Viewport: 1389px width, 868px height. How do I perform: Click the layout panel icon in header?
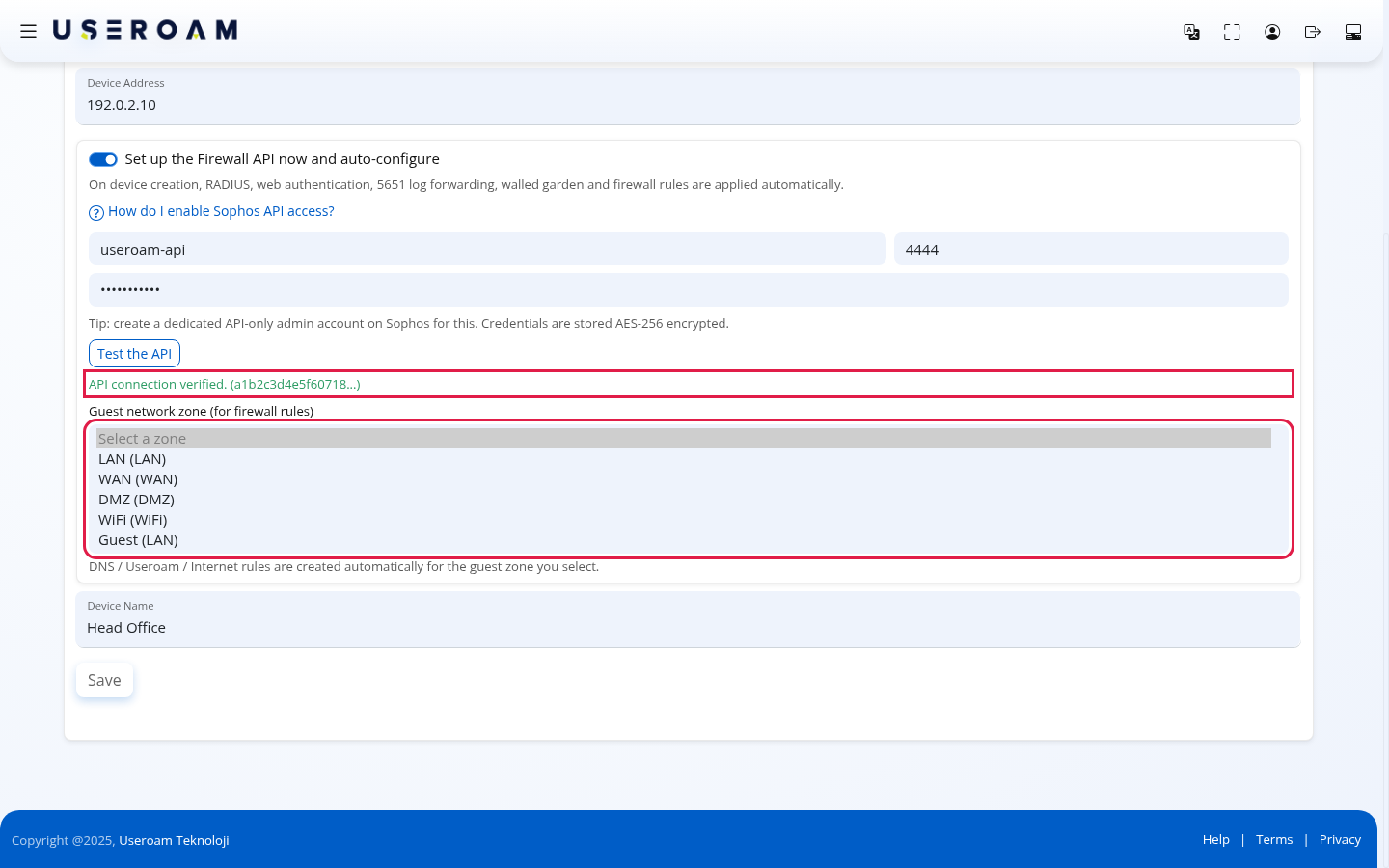(1353, 32)
